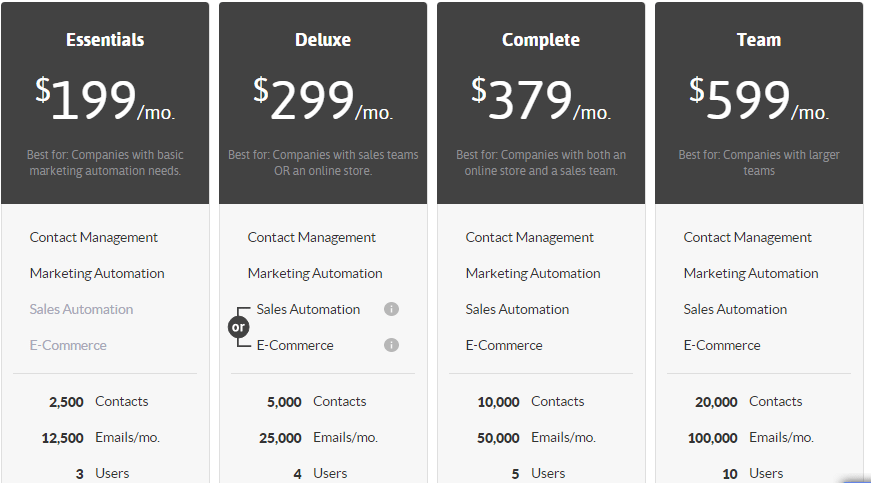Click the E-Commerce info icon in Deluxe
Viewport: 871px width, 483px height.
[x=391, y=345]
